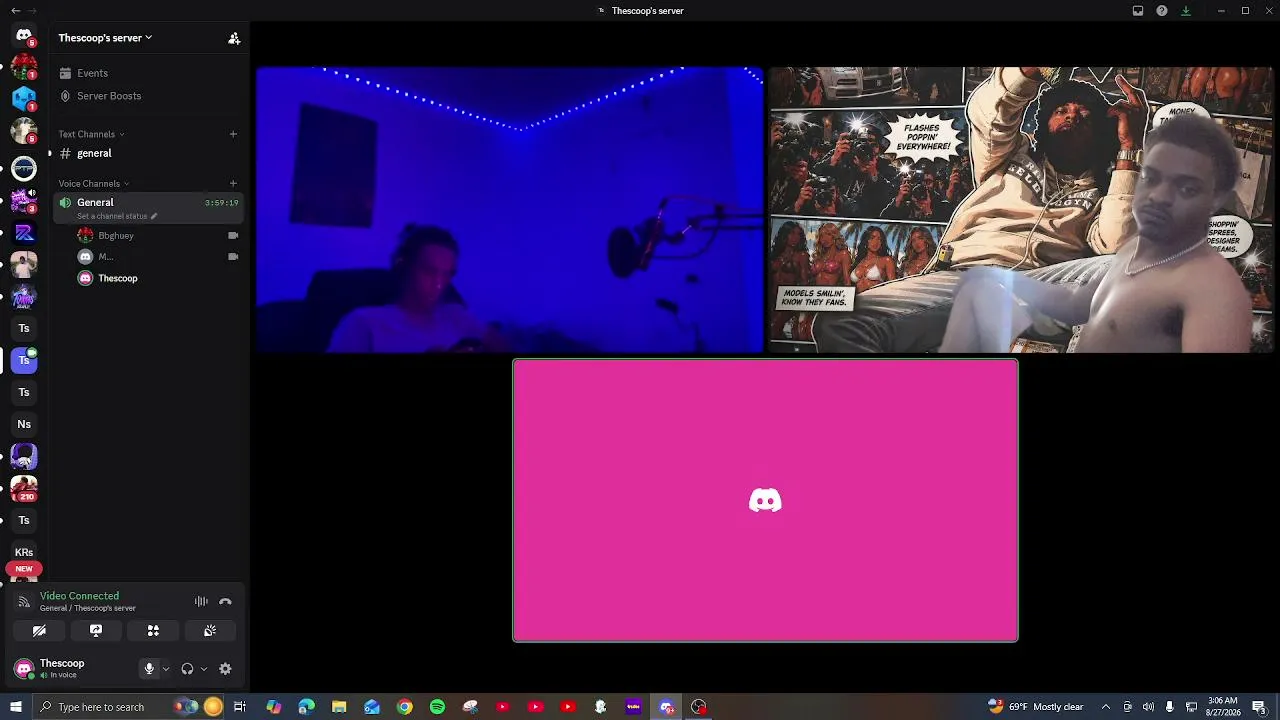Screen dimensions: 1280x720
Task: Open File Explorer from taskbar
Action: pos(339,707)
